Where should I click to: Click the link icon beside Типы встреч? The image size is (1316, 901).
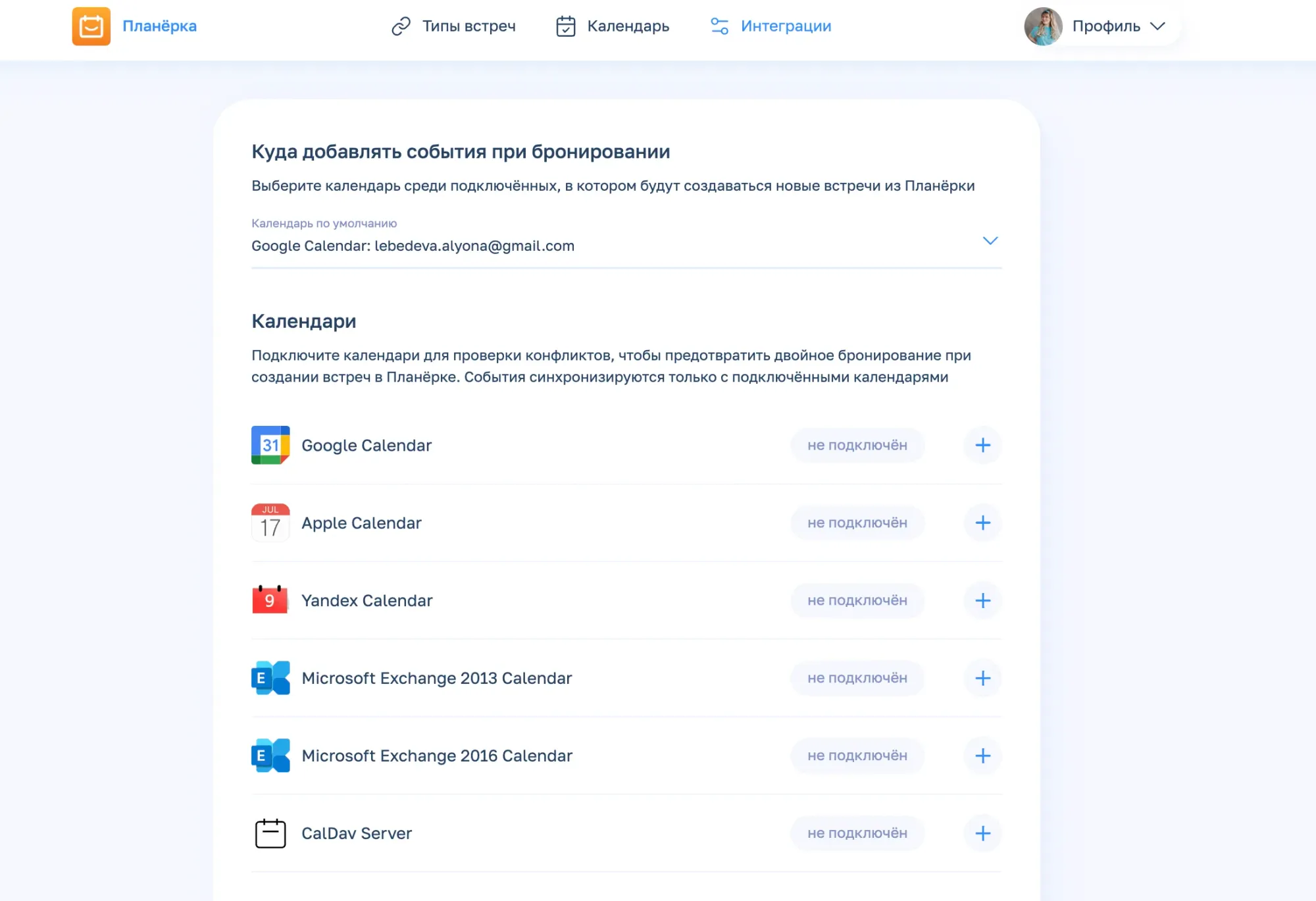point(401,26)
